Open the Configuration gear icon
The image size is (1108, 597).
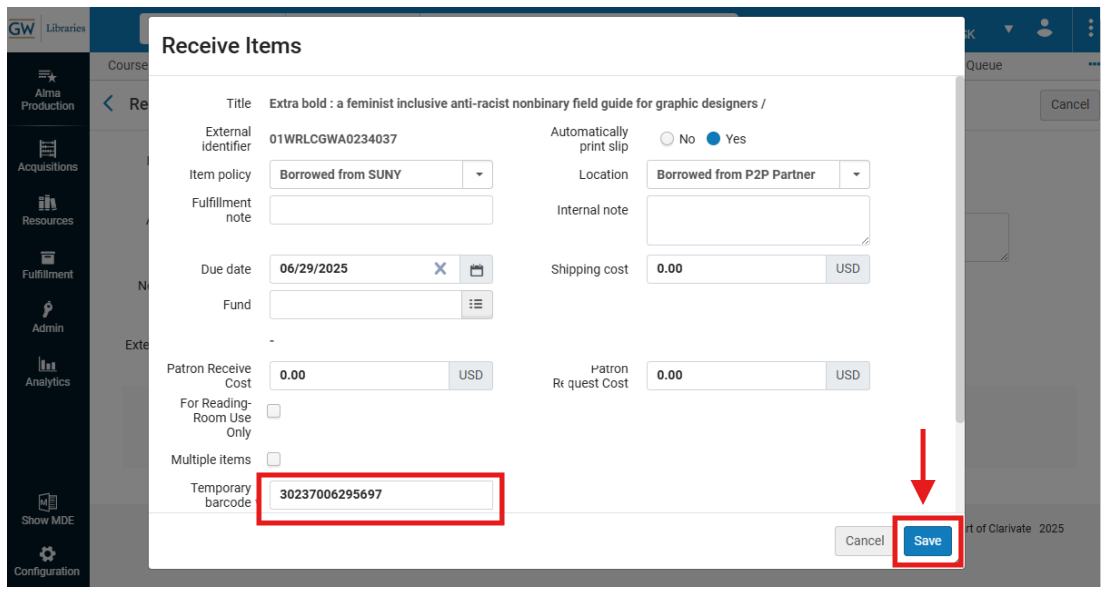point(47,560)
